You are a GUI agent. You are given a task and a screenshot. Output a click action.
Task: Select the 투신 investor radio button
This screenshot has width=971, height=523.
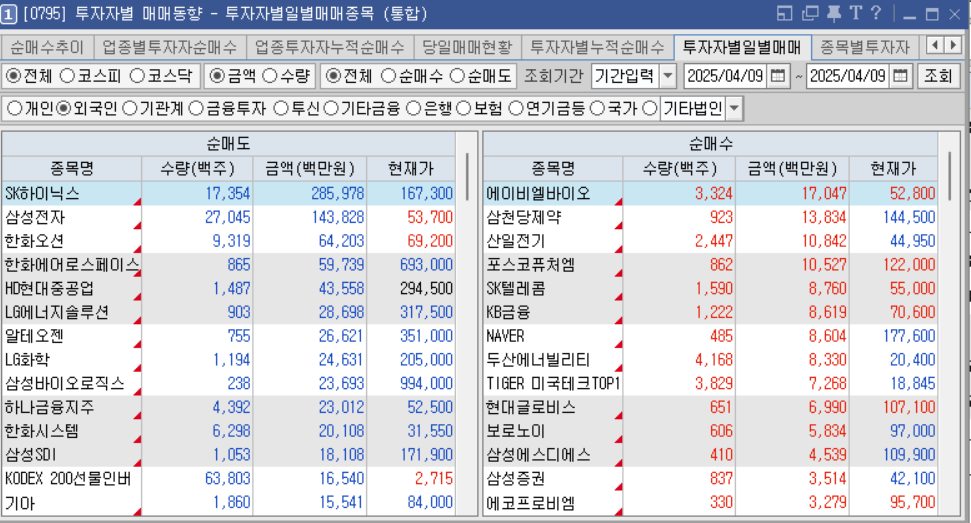tap(281, 109)
